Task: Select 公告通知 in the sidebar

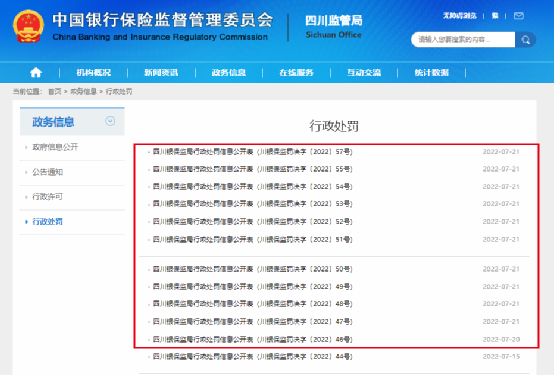Action: [47, 172]
